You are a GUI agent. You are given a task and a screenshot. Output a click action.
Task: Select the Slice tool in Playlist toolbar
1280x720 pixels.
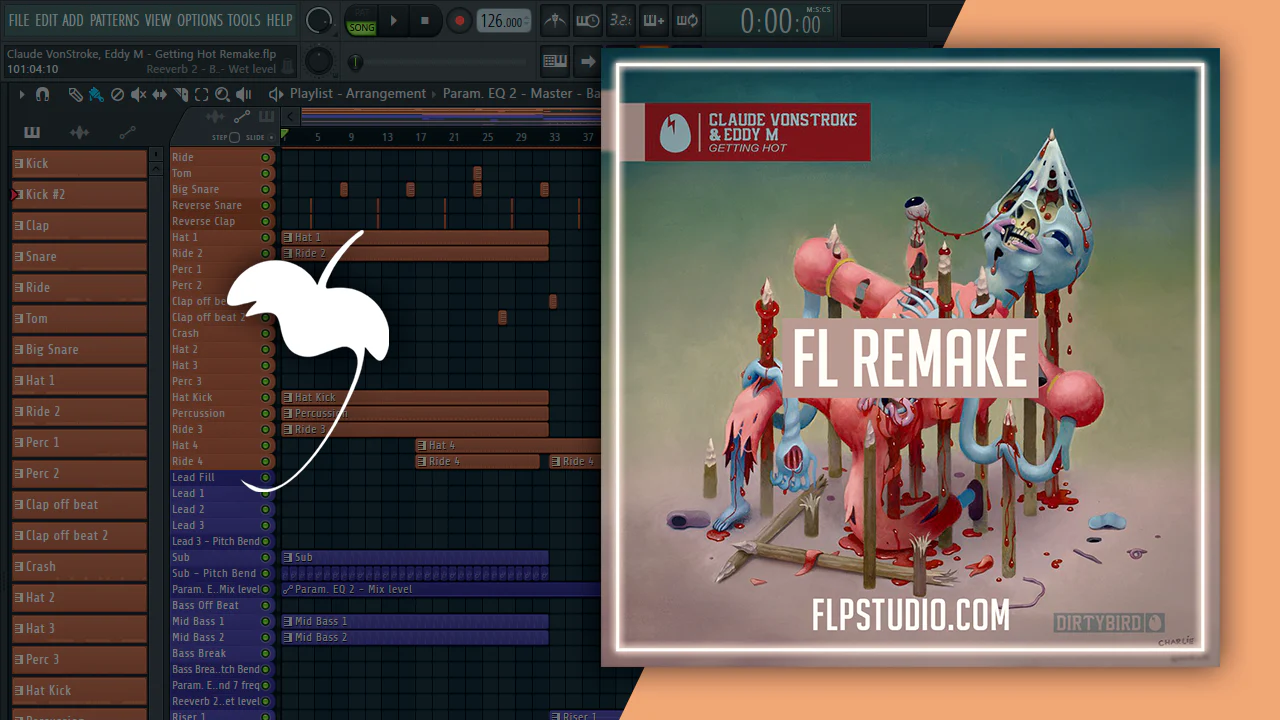(x=181, y=94)
